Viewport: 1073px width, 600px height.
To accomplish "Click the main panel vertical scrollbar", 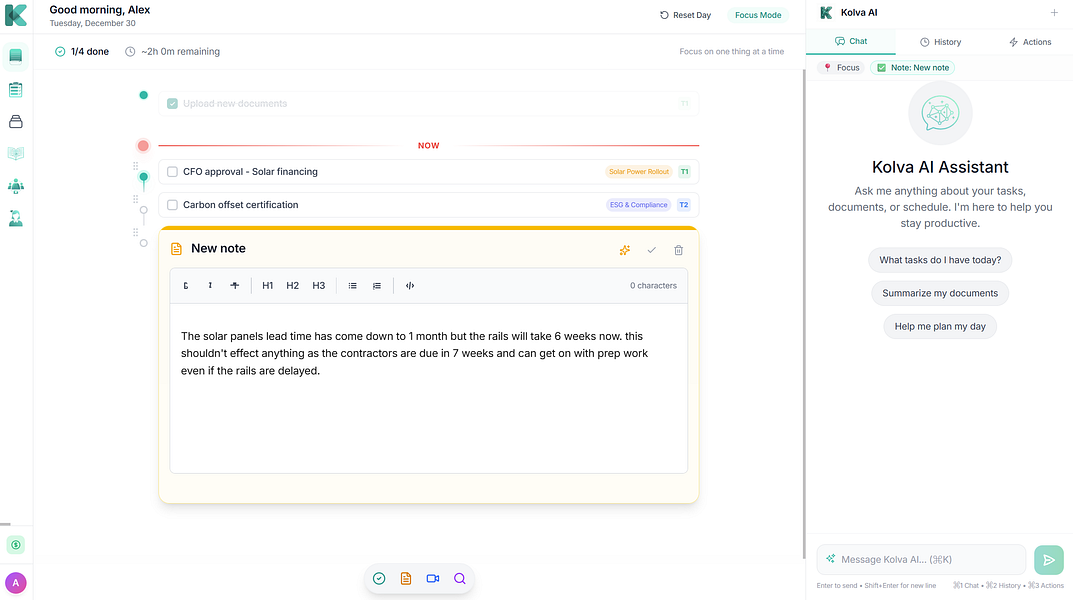I will (803, 313).
